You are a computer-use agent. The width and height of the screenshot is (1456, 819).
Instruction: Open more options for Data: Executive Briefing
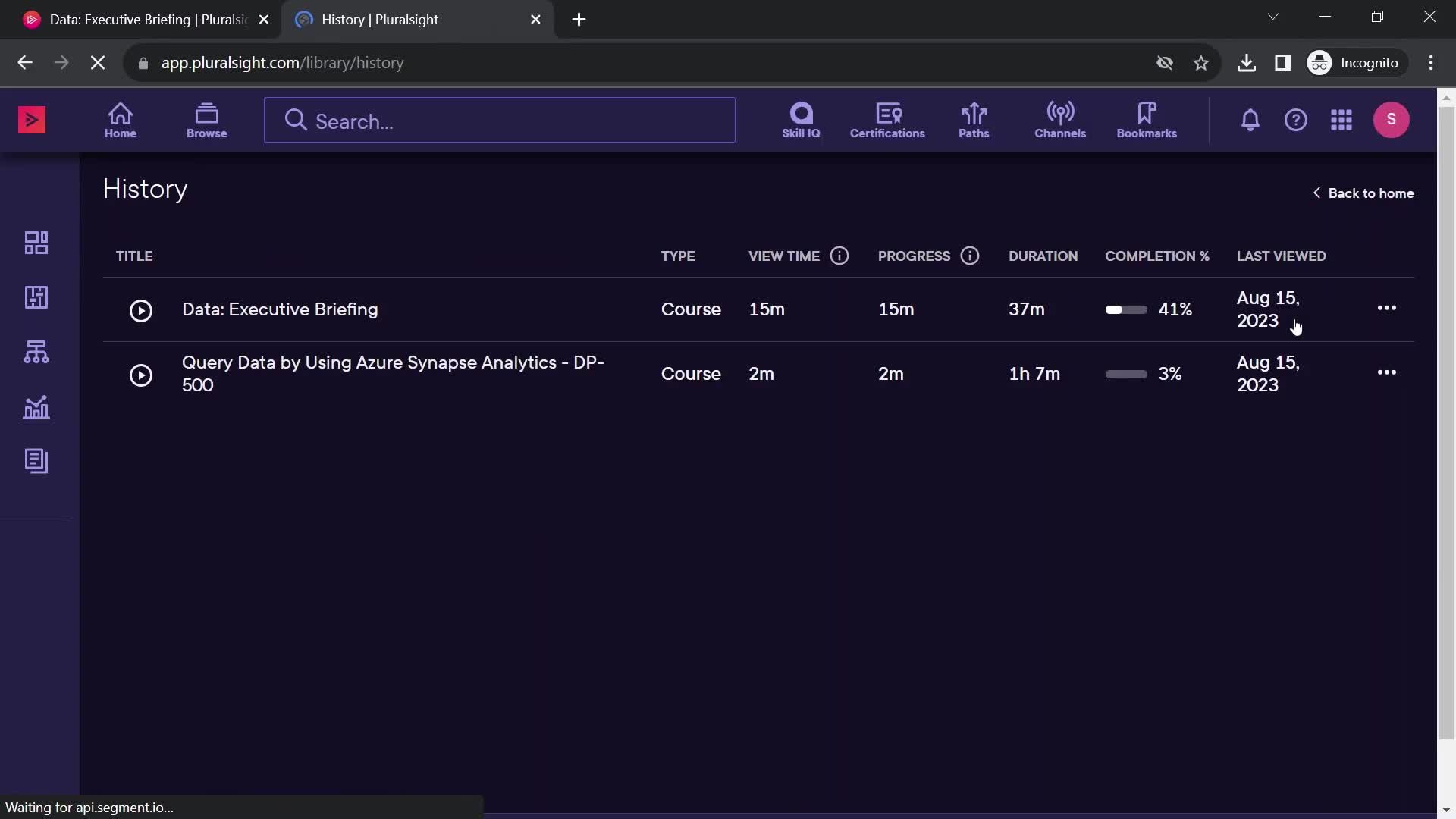[x=1387, y=308]
